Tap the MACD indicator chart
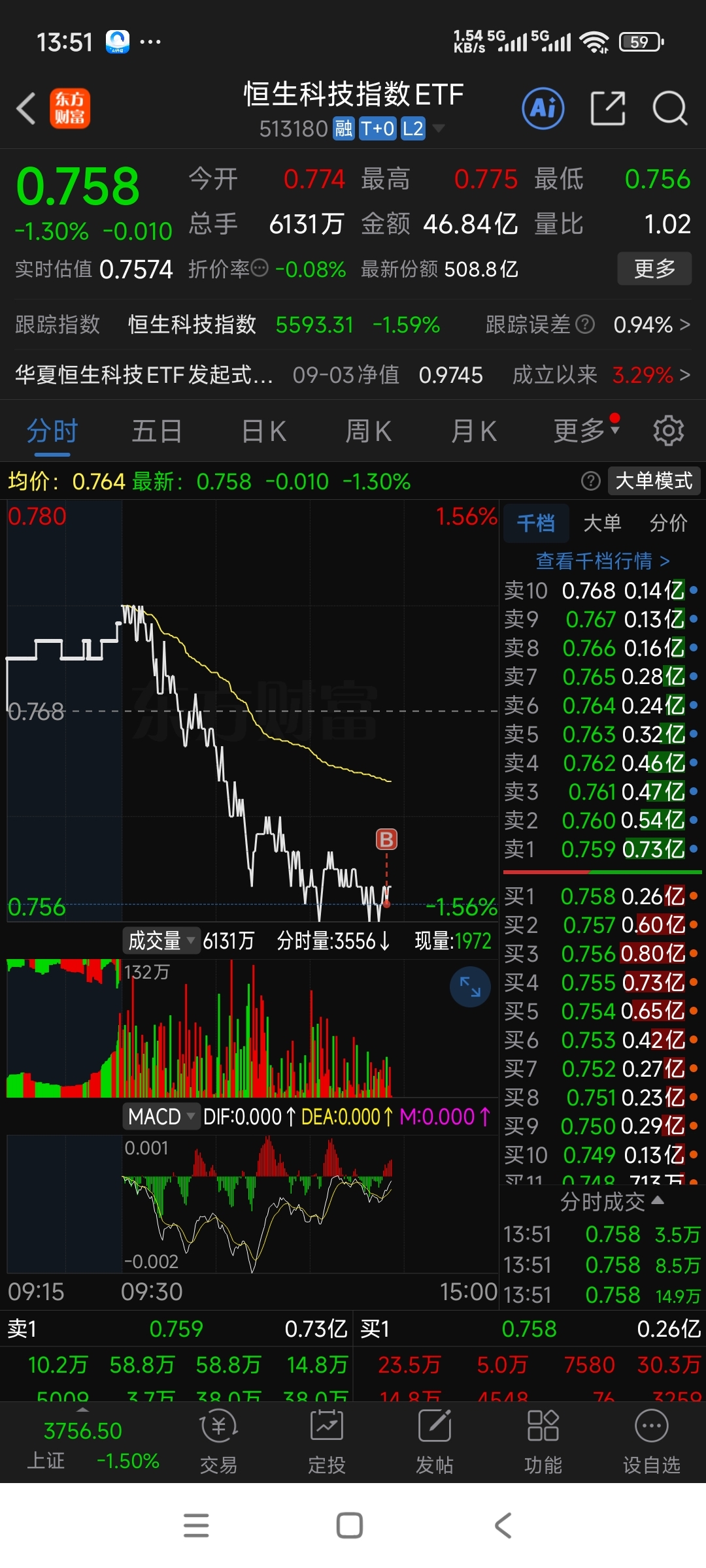 252,1203
